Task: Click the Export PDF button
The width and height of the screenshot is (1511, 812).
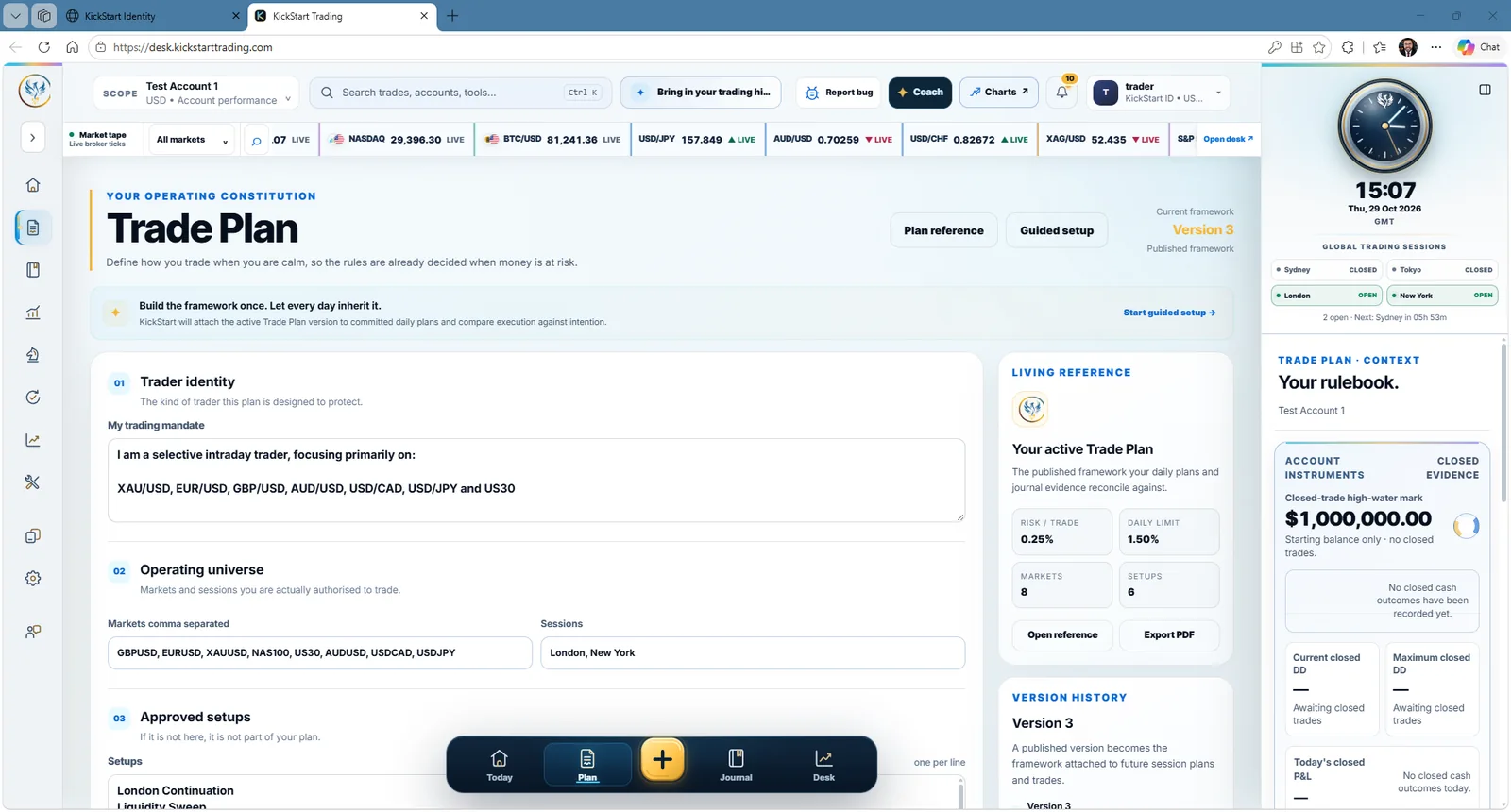Action: pos(1169,635)
